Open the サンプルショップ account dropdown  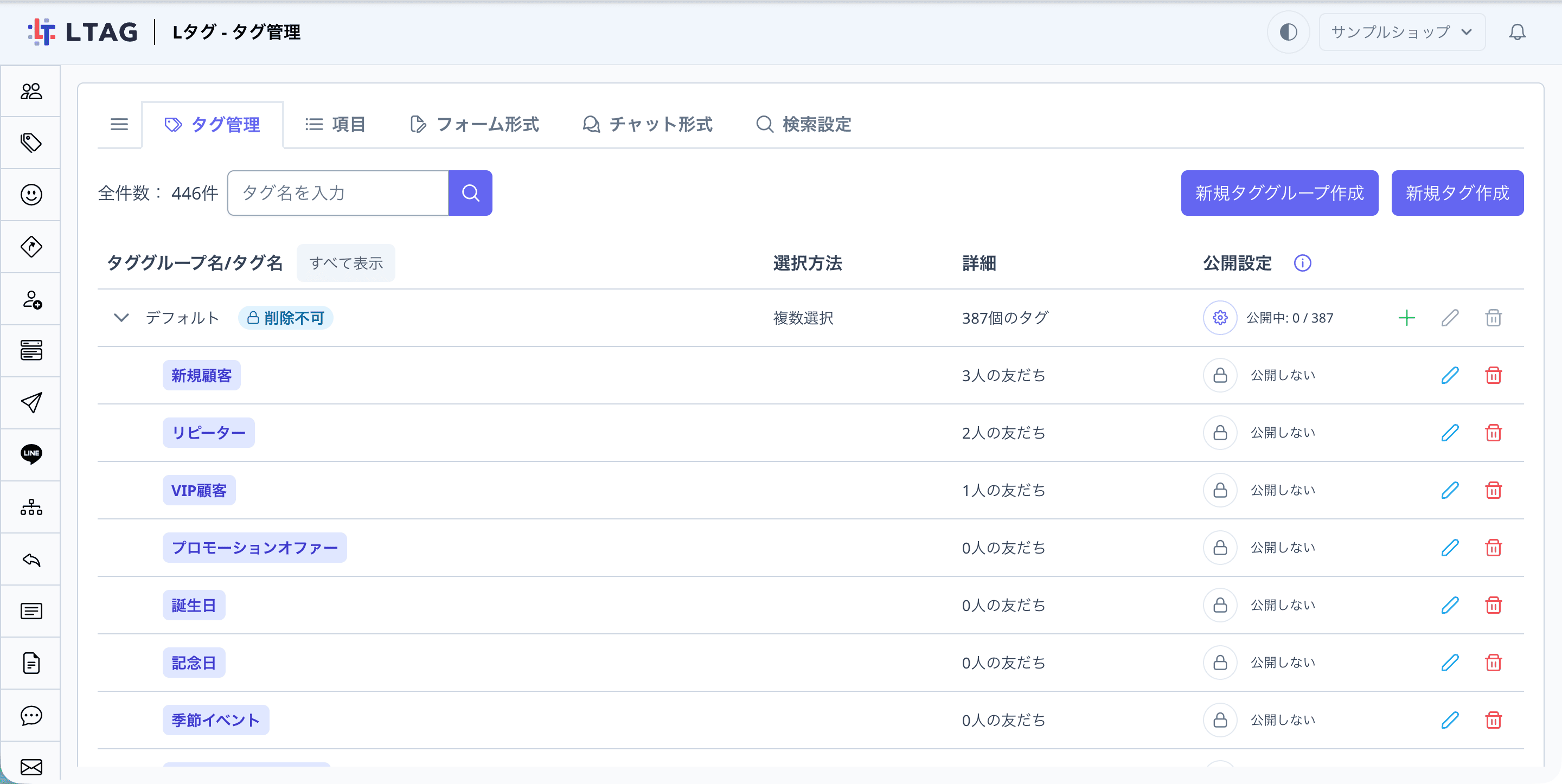coord(1401,32)
